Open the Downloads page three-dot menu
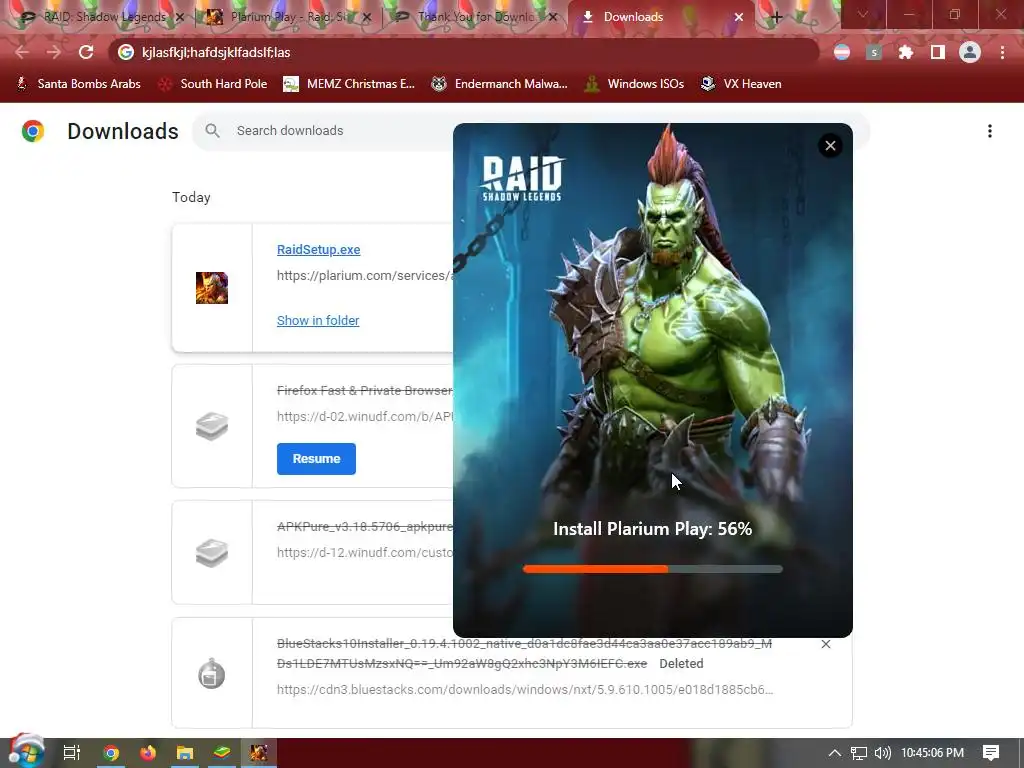This screenshot has height=768, width=1024. 989,131
